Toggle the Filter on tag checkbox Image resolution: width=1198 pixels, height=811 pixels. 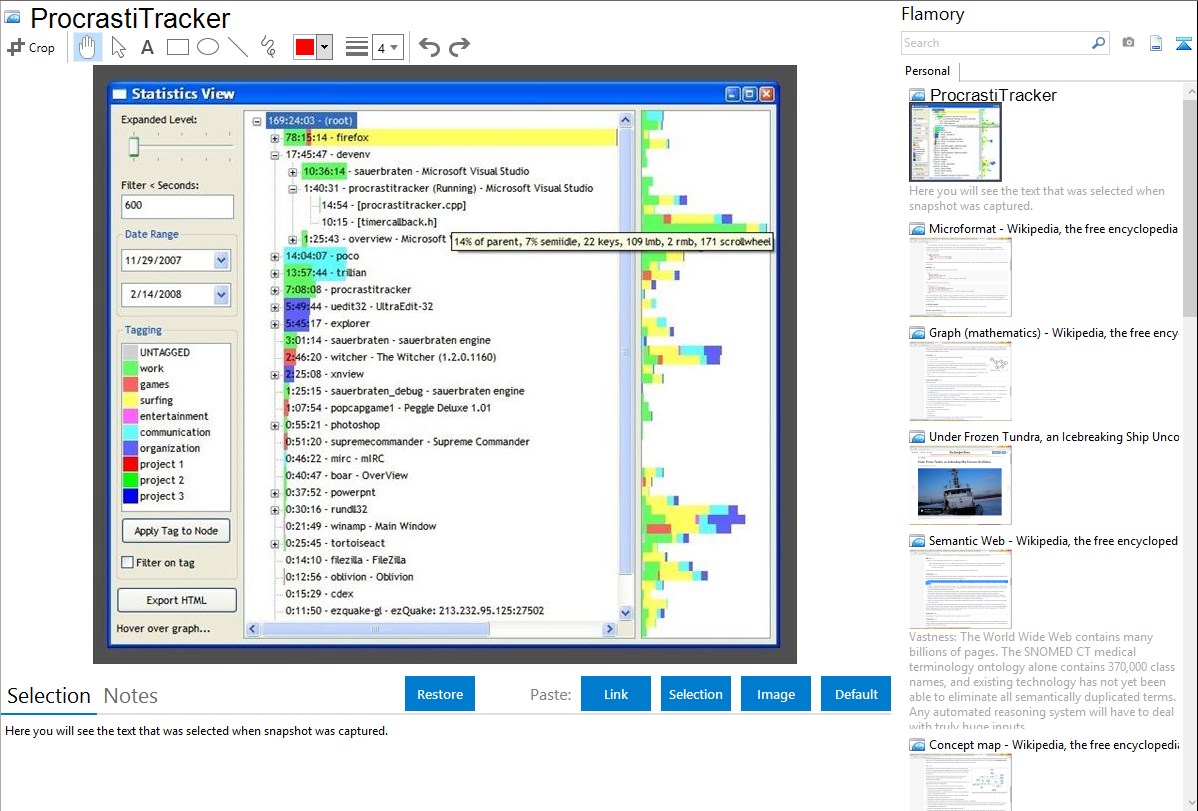point(128,563)
